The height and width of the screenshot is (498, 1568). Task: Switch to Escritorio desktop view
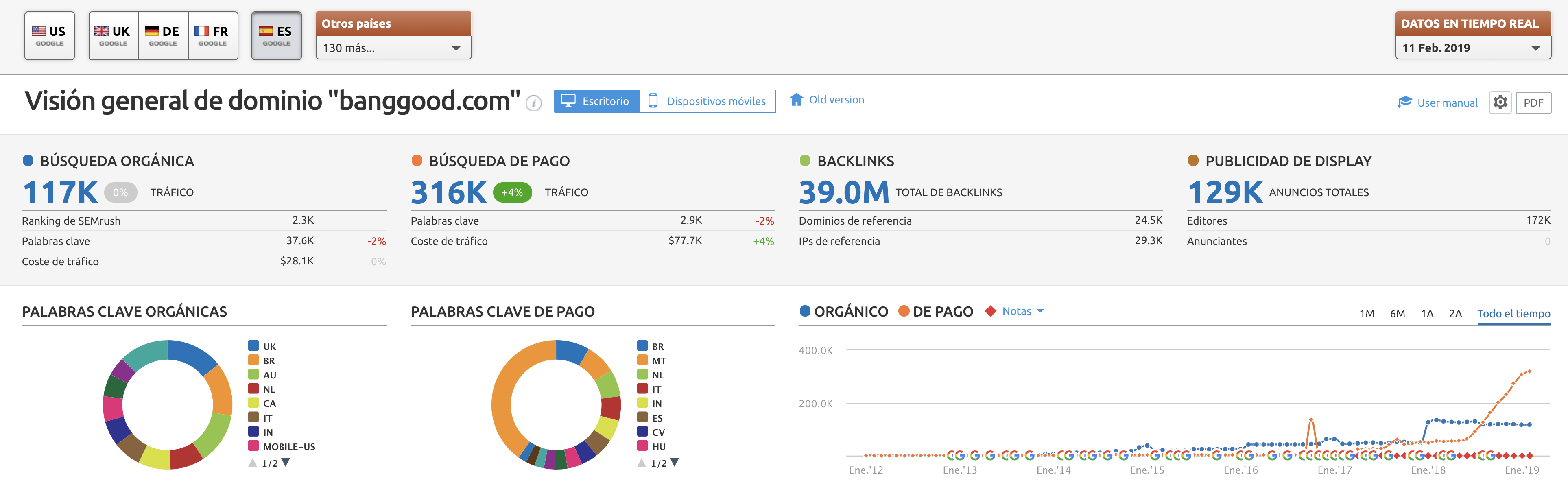[596, 101]
